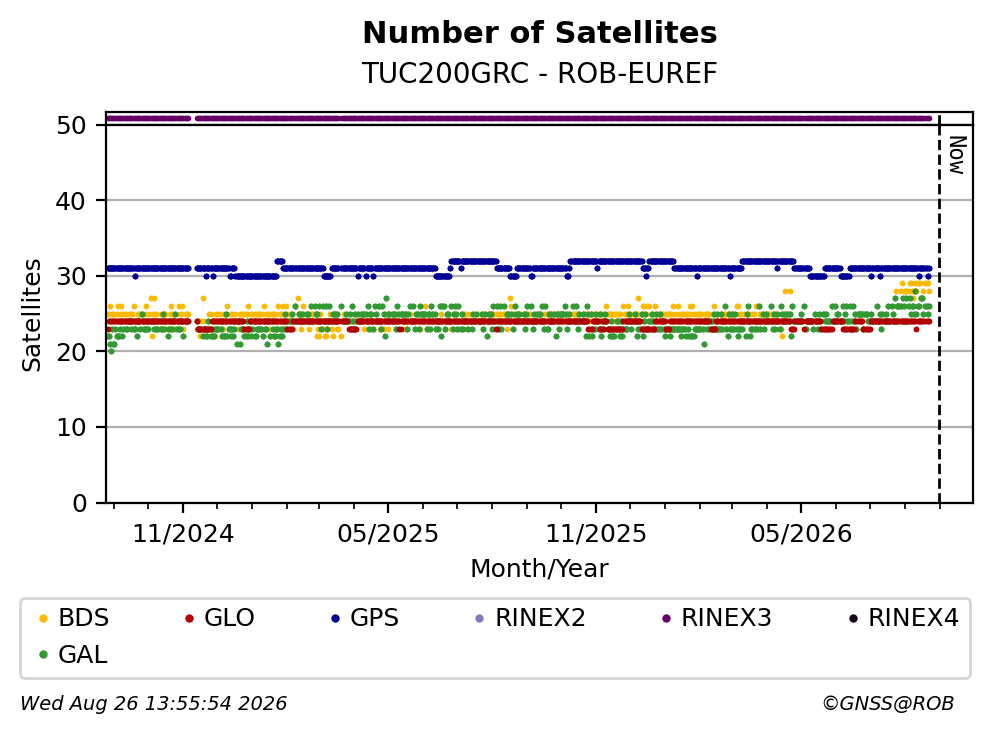Click the 'Satellites' y-axis title
Screen dimensions: 993x734
[x=32, y=315]
